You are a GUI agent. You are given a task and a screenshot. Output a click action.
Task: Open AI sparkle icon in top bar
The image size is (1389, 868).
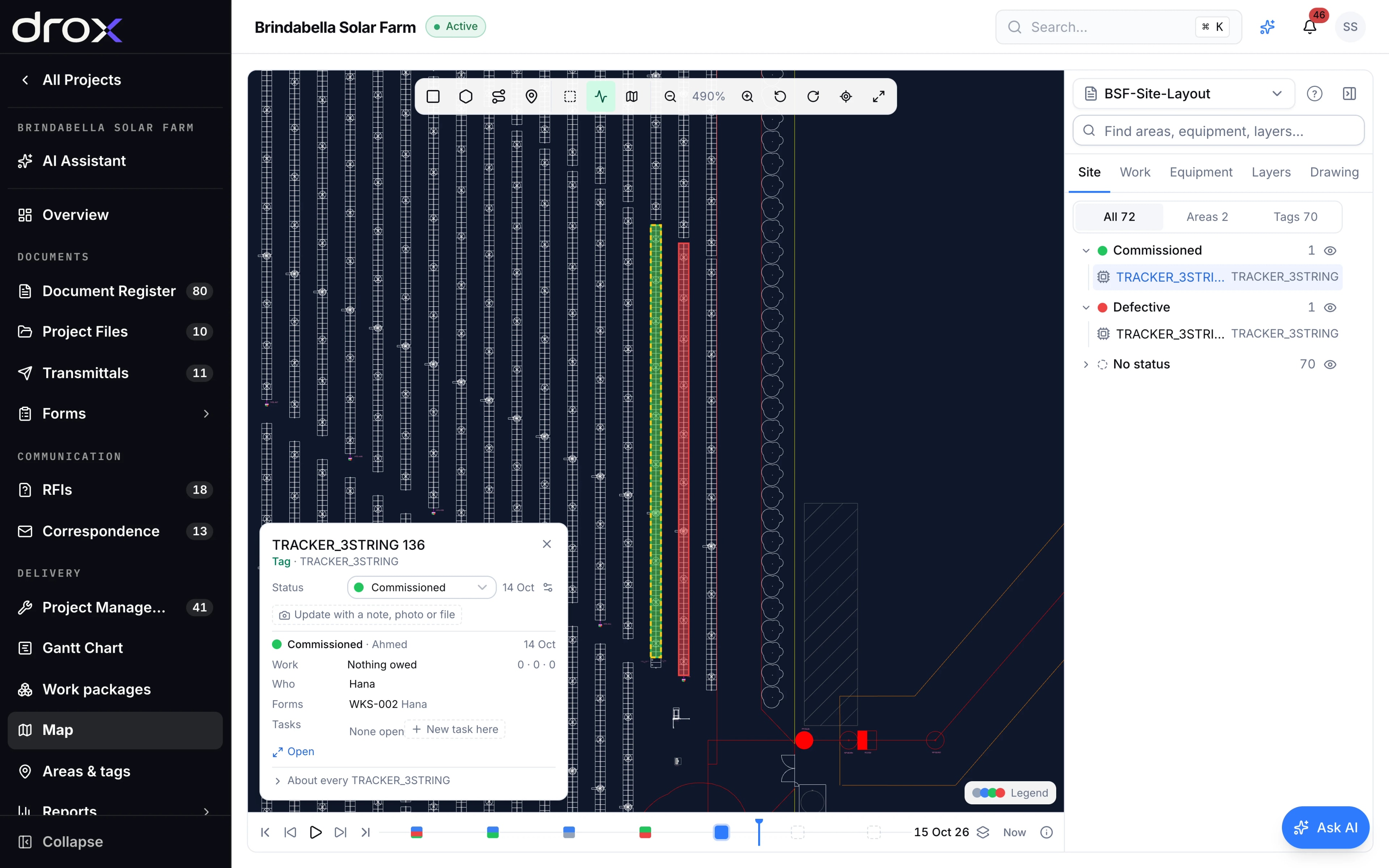pyautogui.click(x=1267, y=27)
